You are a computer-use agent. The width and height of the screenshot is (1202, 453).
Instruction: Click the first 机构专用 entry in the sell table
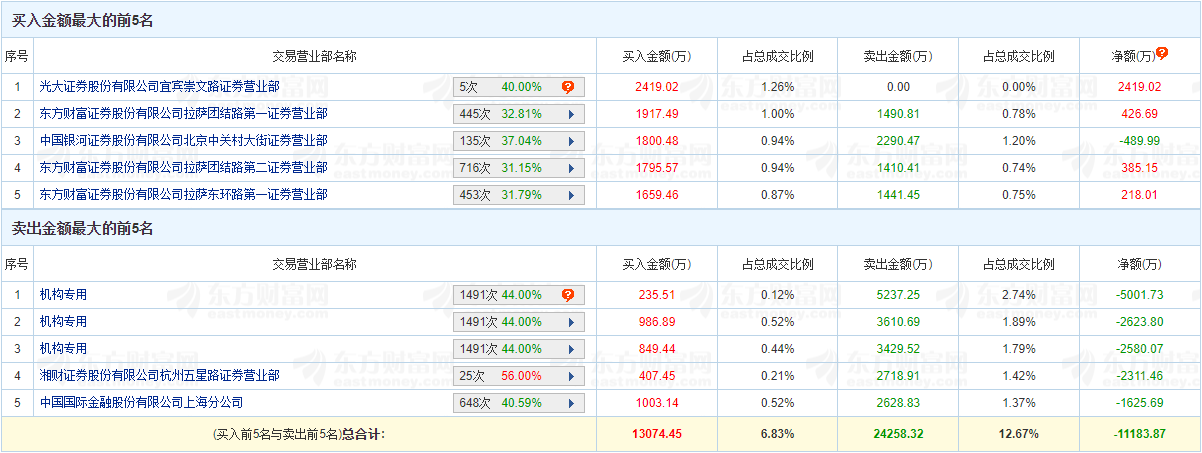[63, 295]
